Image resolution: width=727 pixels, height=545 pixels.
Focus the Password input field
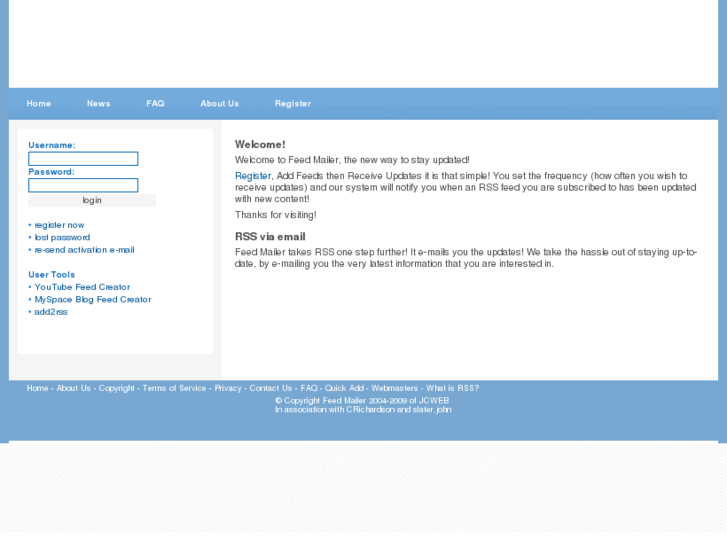point(83,185)
